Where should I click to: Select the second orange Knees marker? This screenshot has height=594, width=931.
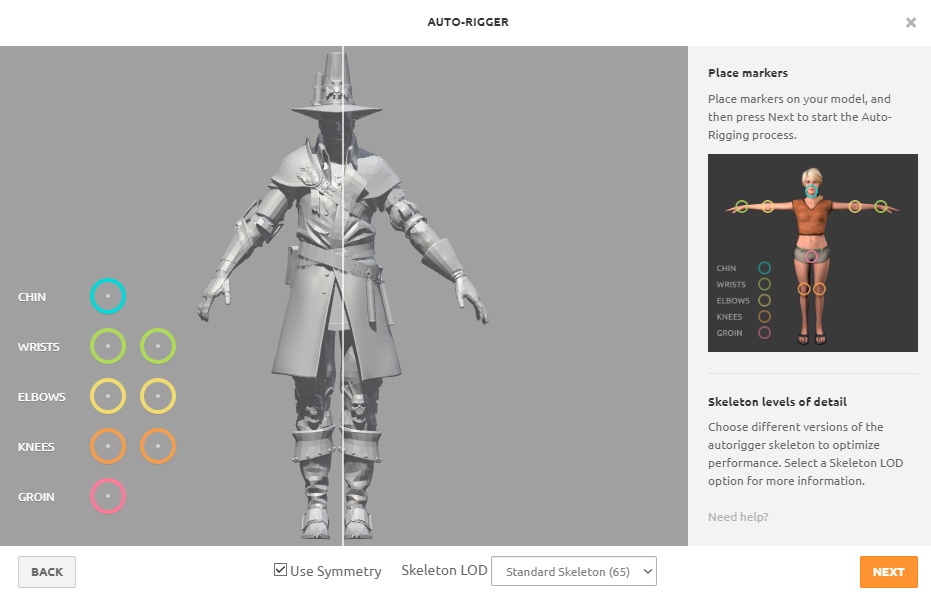158,446
